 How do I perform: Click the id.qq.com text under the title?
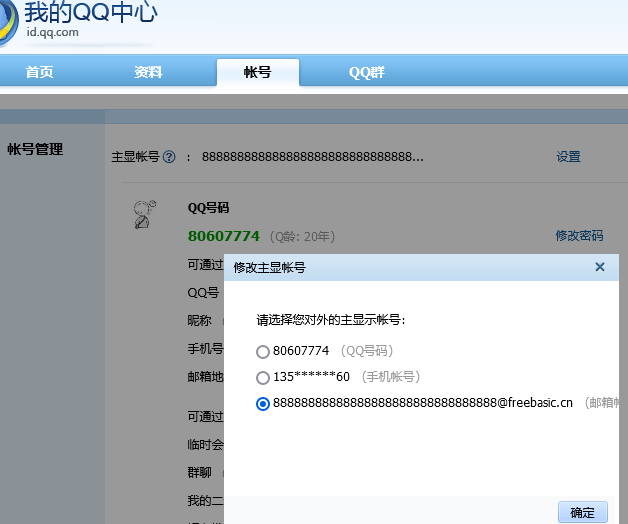[52, 32]
